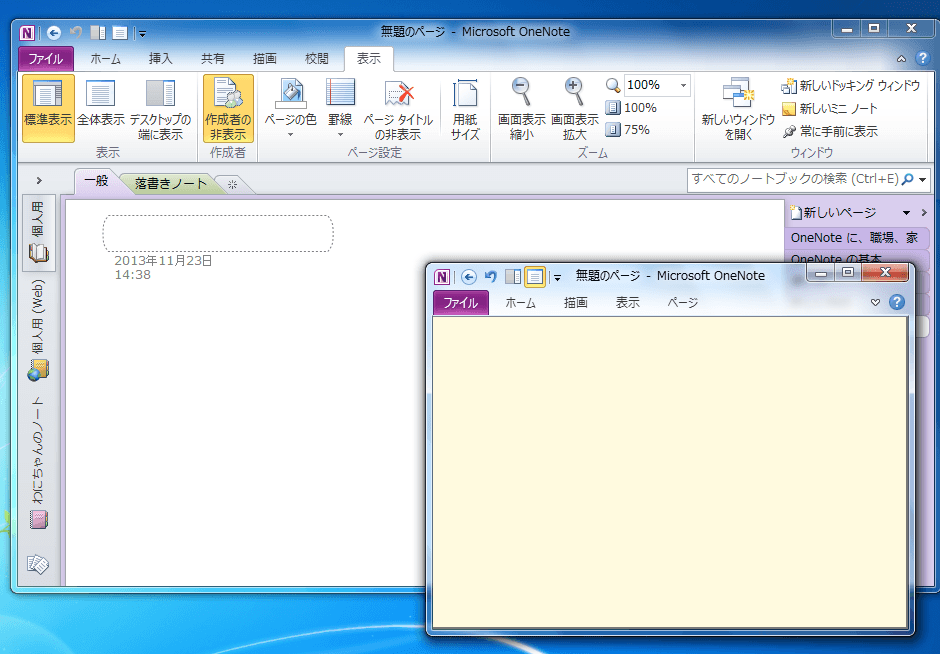Select the 落書きノート section tab
Viewport: 940px width, 654px height.
170,183
